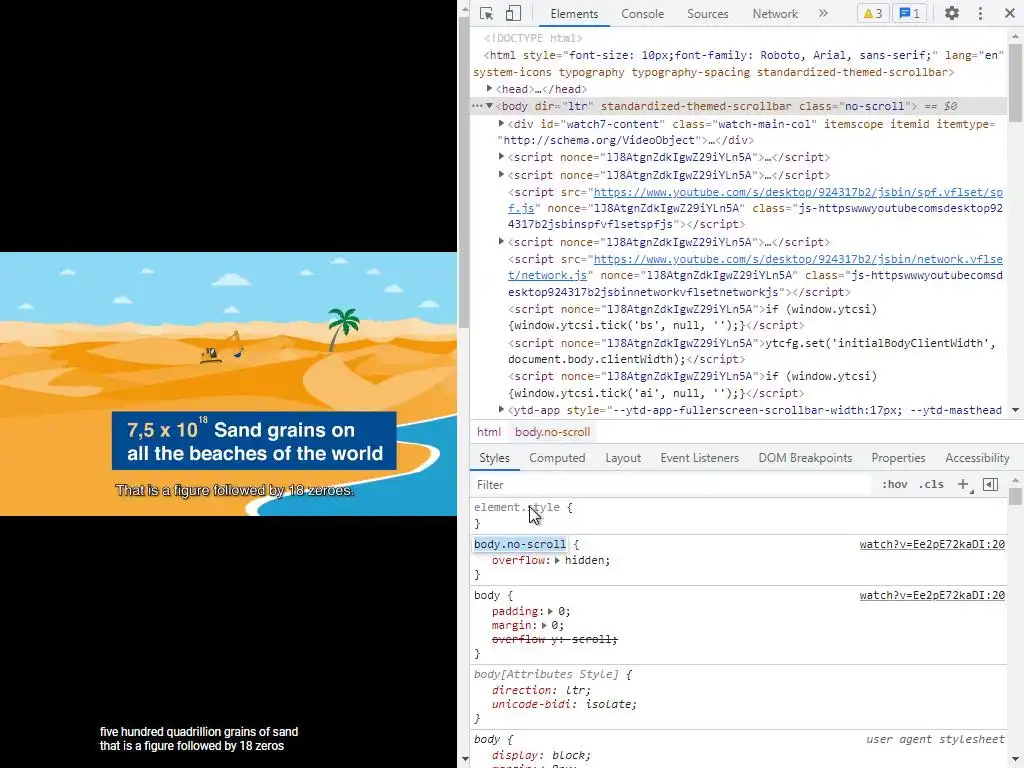Image resolution: width=1024 pixels, height=768 pixels.
Task: Expand the ytd-app element node
Action: tap(501, 409)
